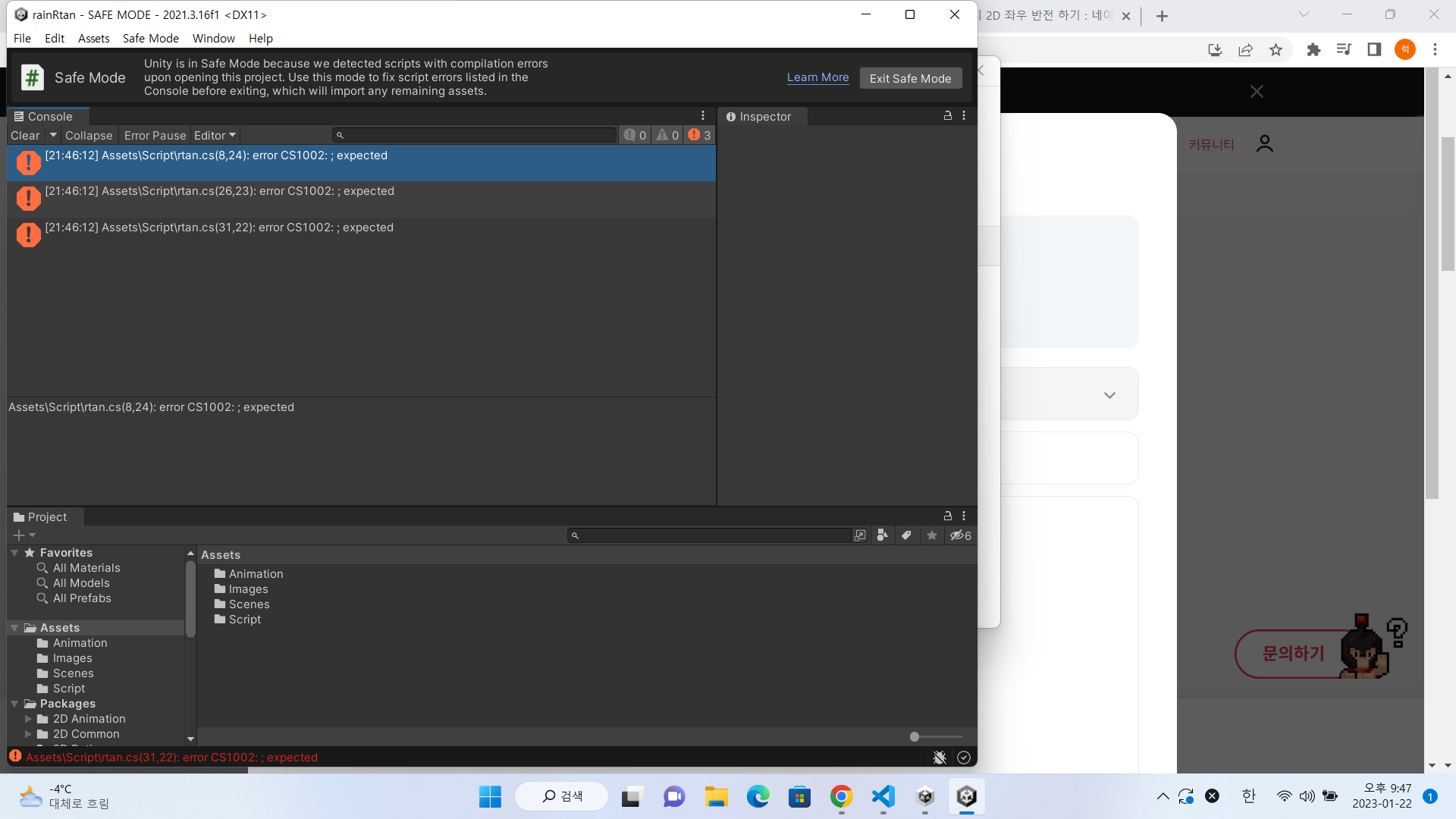
Task: Open the Scenes folder in Assets pane
Action: 249,604
